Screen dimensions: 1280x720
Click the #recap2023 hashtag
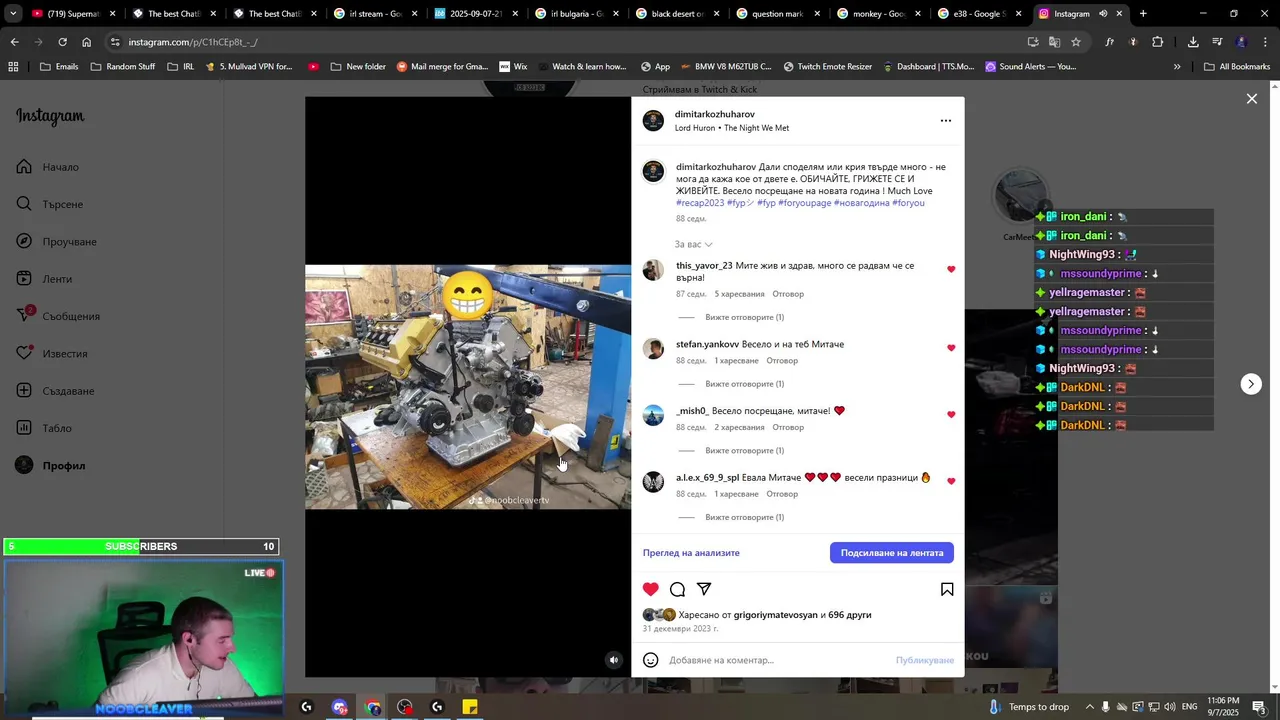[700, 203]
